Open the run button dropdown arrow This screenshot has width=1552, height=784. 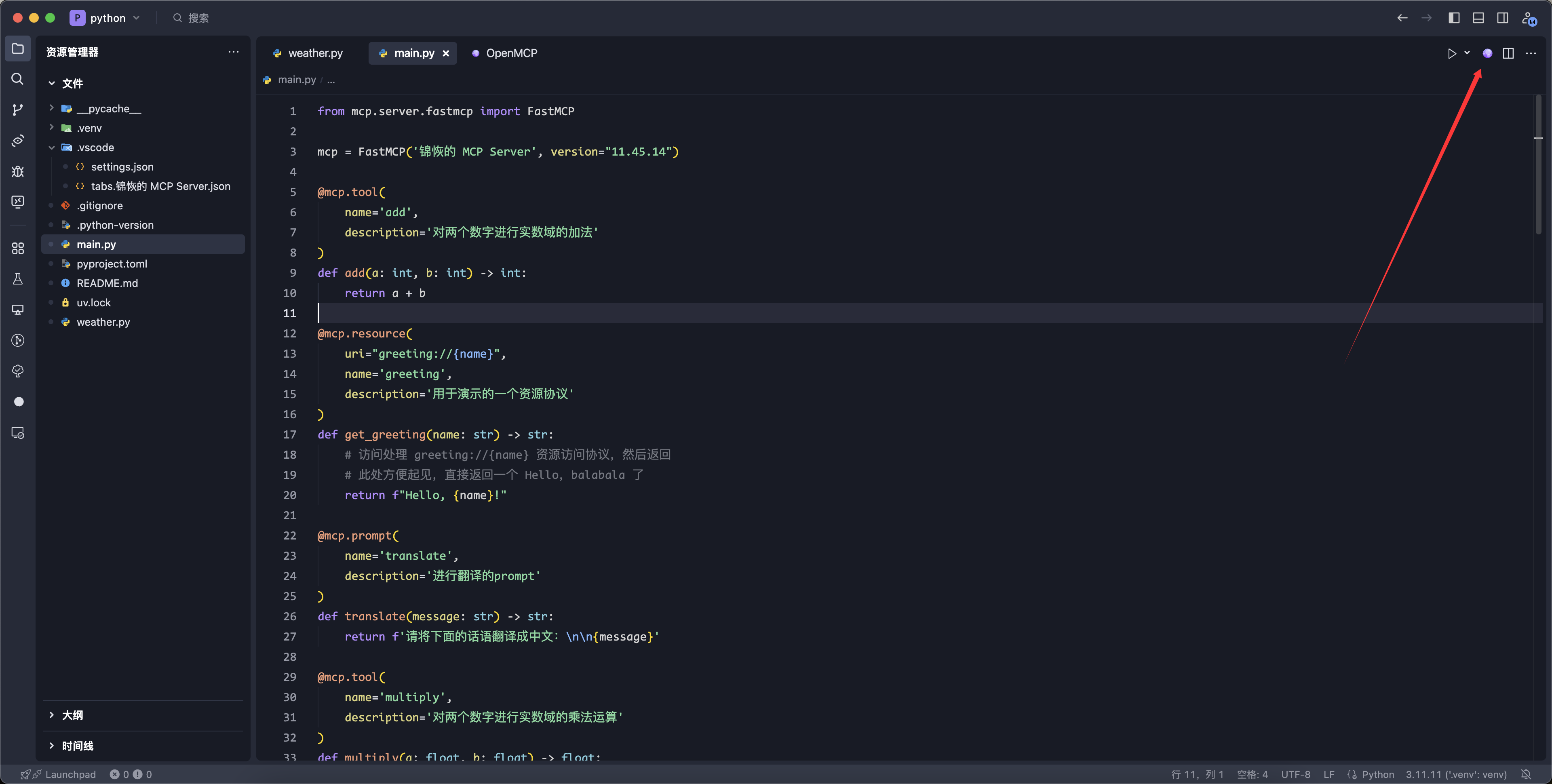click(1467, 53)
